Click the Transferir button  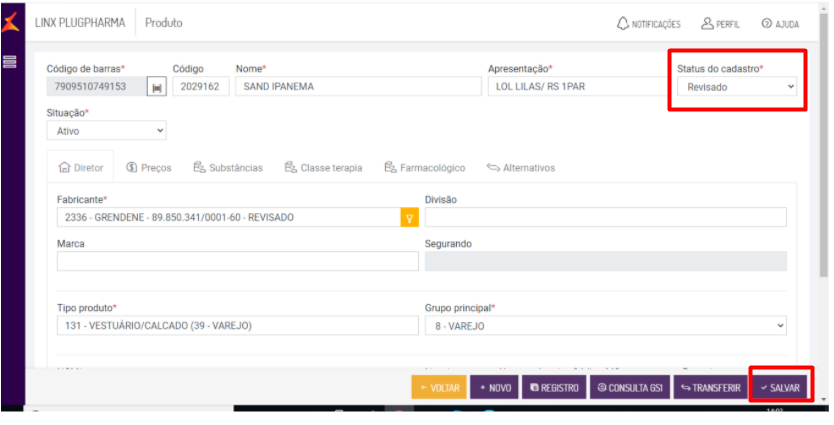point(710,387)
